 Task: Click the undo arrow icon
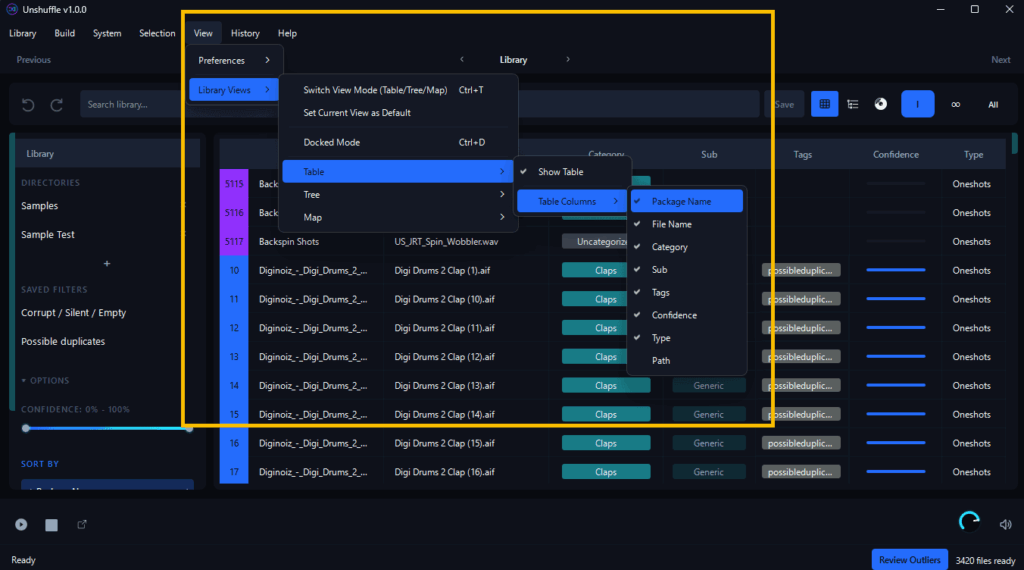tap(27, 104)
